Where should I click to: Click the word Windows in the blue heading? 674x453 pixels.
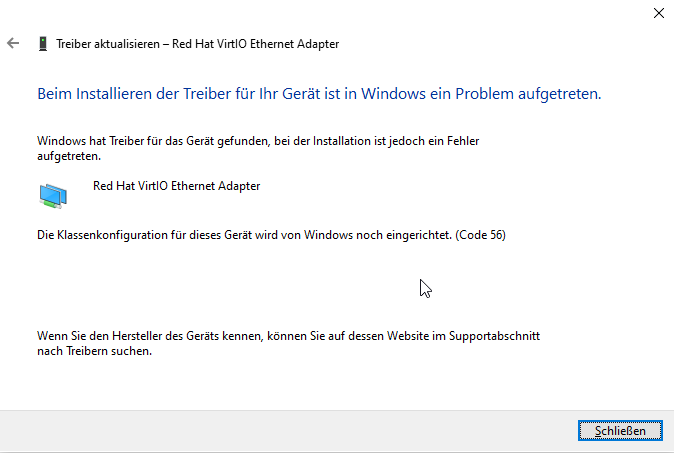tap(393, 94)
